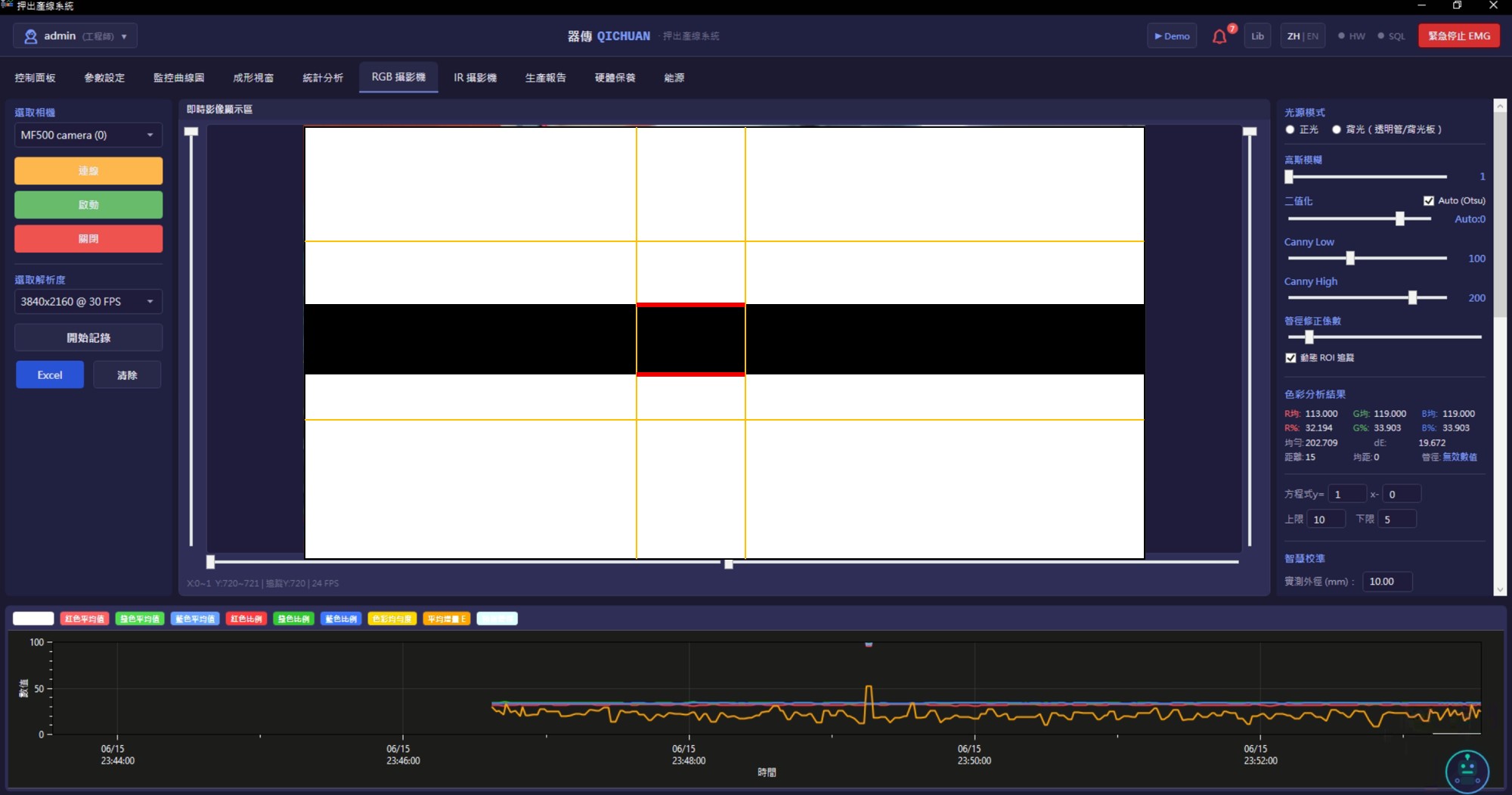
Task: Switch to the IR 攝影機 tab
Action: point(475,77)
